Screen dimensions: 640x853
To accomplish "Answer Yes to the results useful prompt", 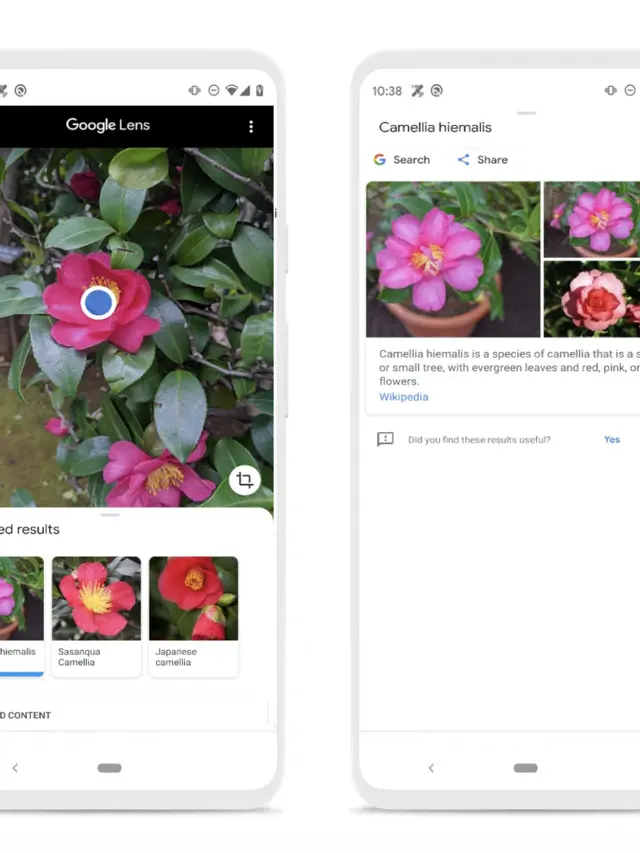I will (x=612, y=440).
